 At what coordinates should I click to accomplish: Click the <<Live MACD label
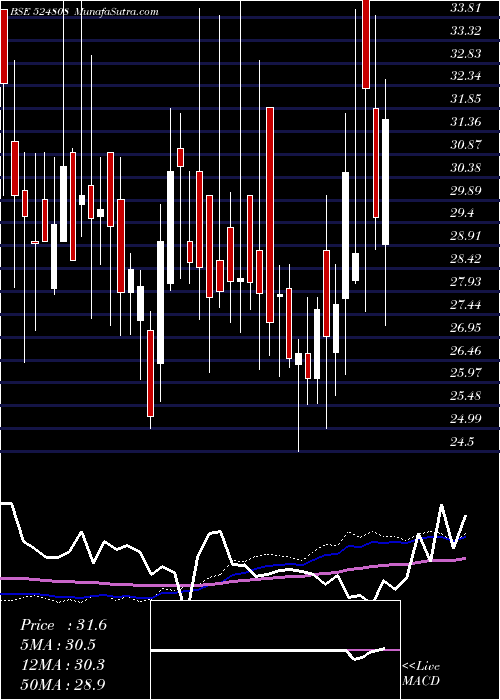point(421,673)
